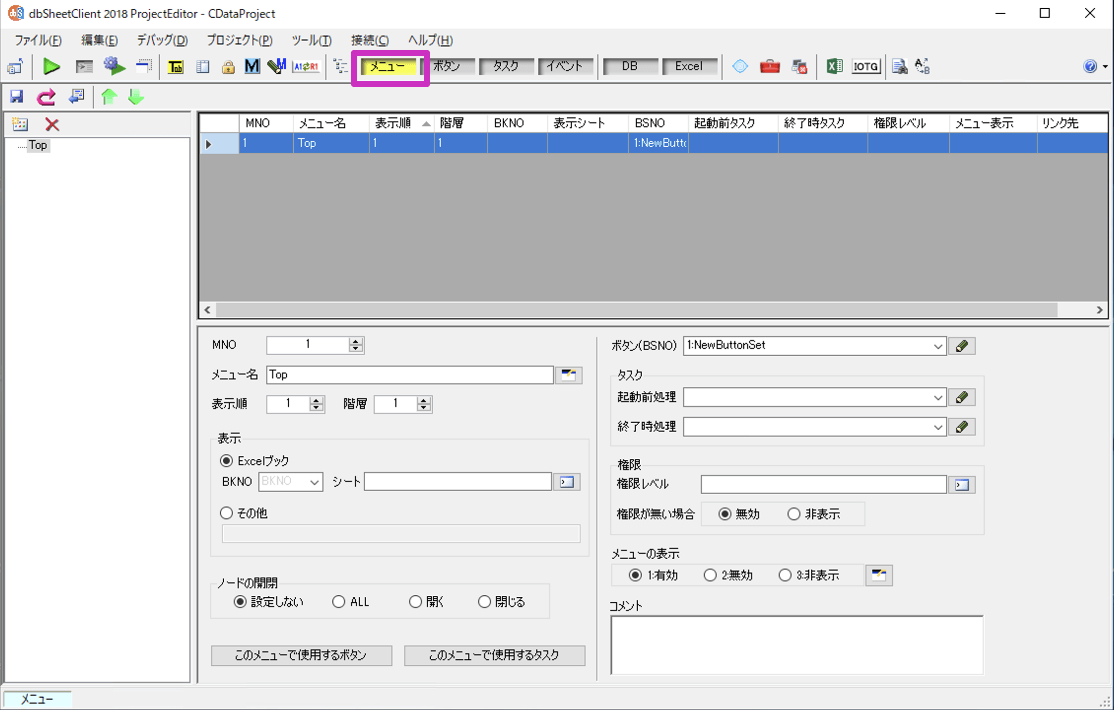The image size is (1114, 710).
Task: Click the browse button beside 権限レベル field
Action: (x=962, y=485)
